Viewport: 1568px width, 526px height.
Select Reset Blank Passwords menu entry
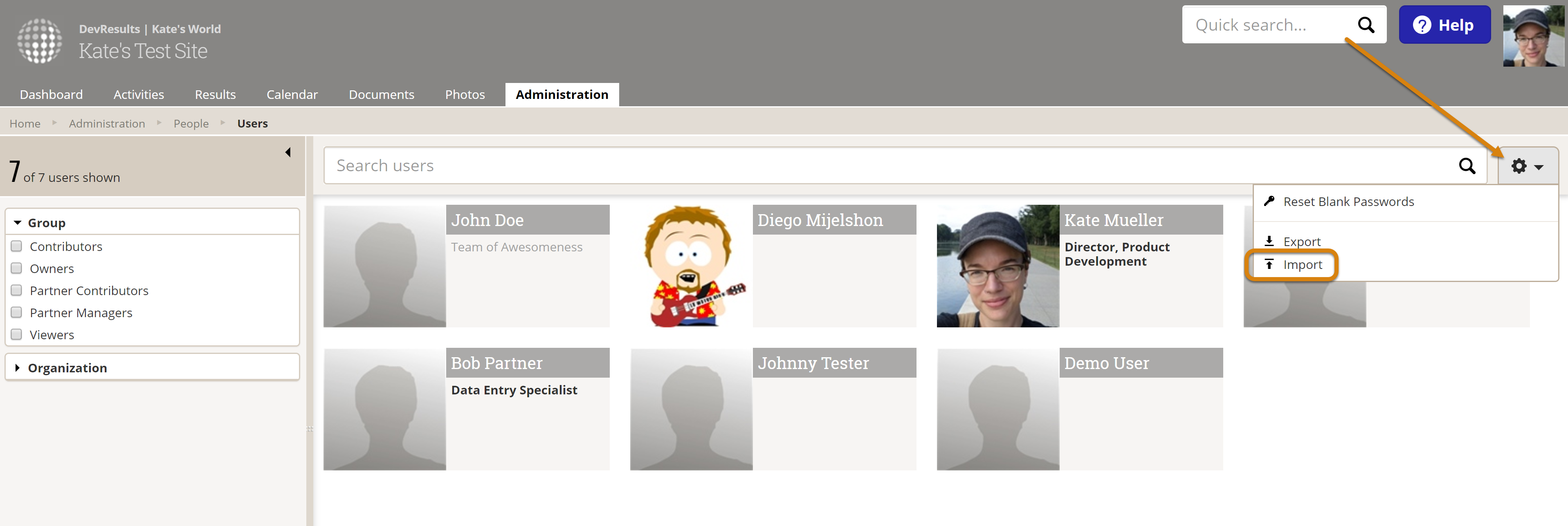pyautogui.click(x=1348, y=201)
